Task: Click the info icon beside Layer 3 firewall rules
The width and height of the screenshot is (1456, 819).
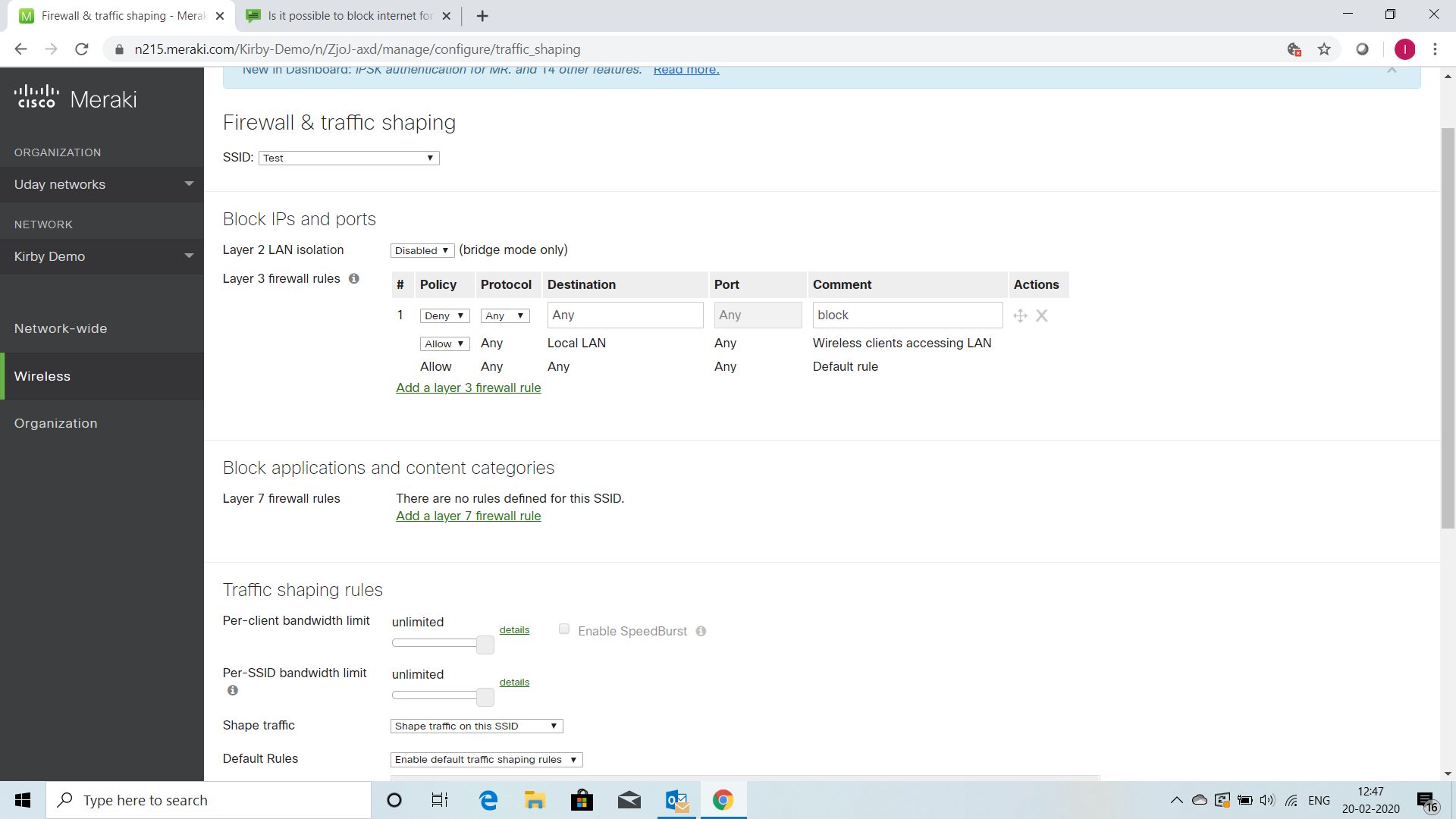Action: click(x=353, y=279)
